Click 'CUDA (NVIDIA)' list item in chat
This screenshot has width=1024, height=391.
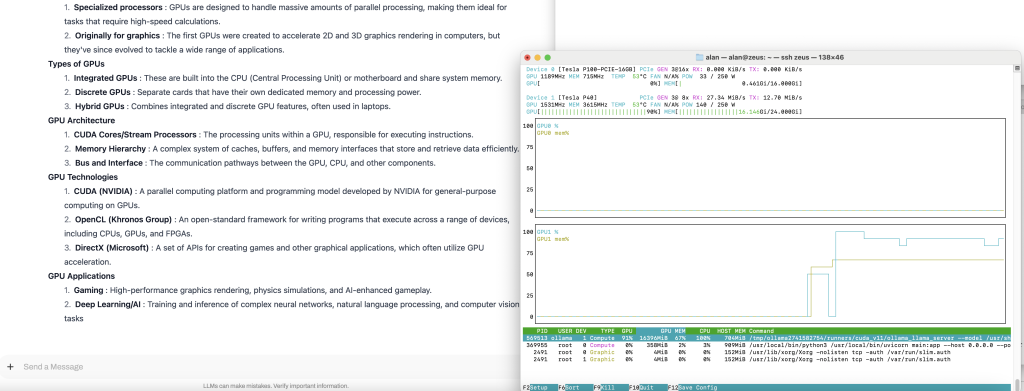[103, 191]
